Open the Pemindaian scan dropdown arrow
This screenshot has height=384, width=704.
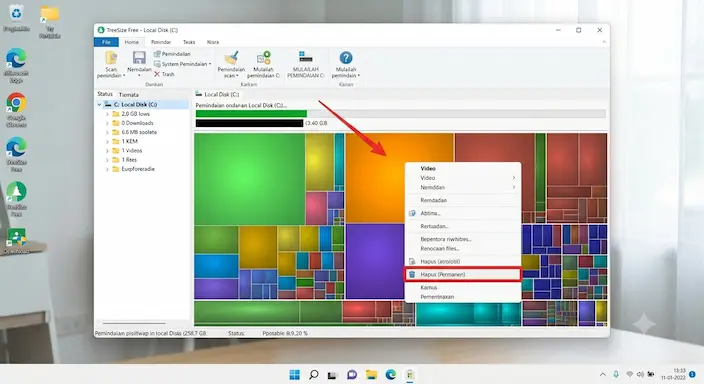(237, 76)
